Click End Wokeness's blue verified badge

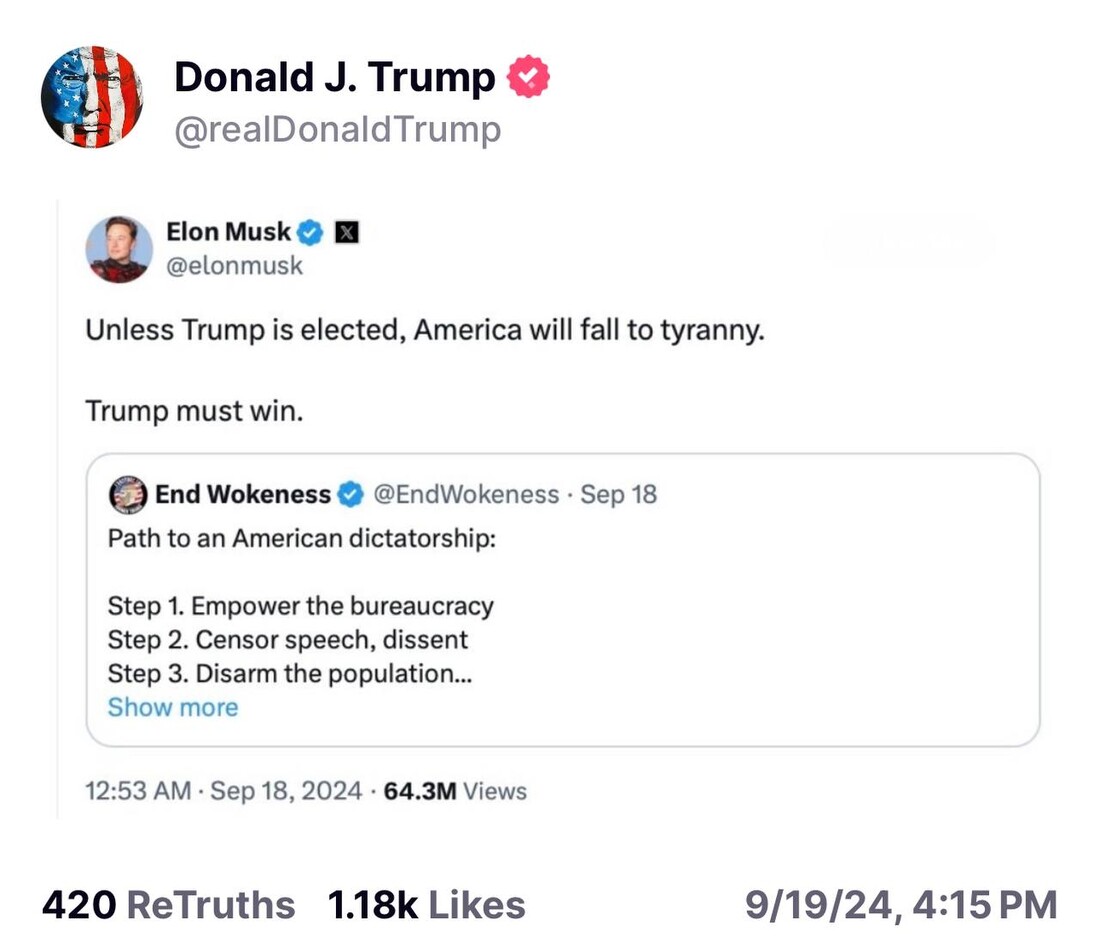point(349,494)
